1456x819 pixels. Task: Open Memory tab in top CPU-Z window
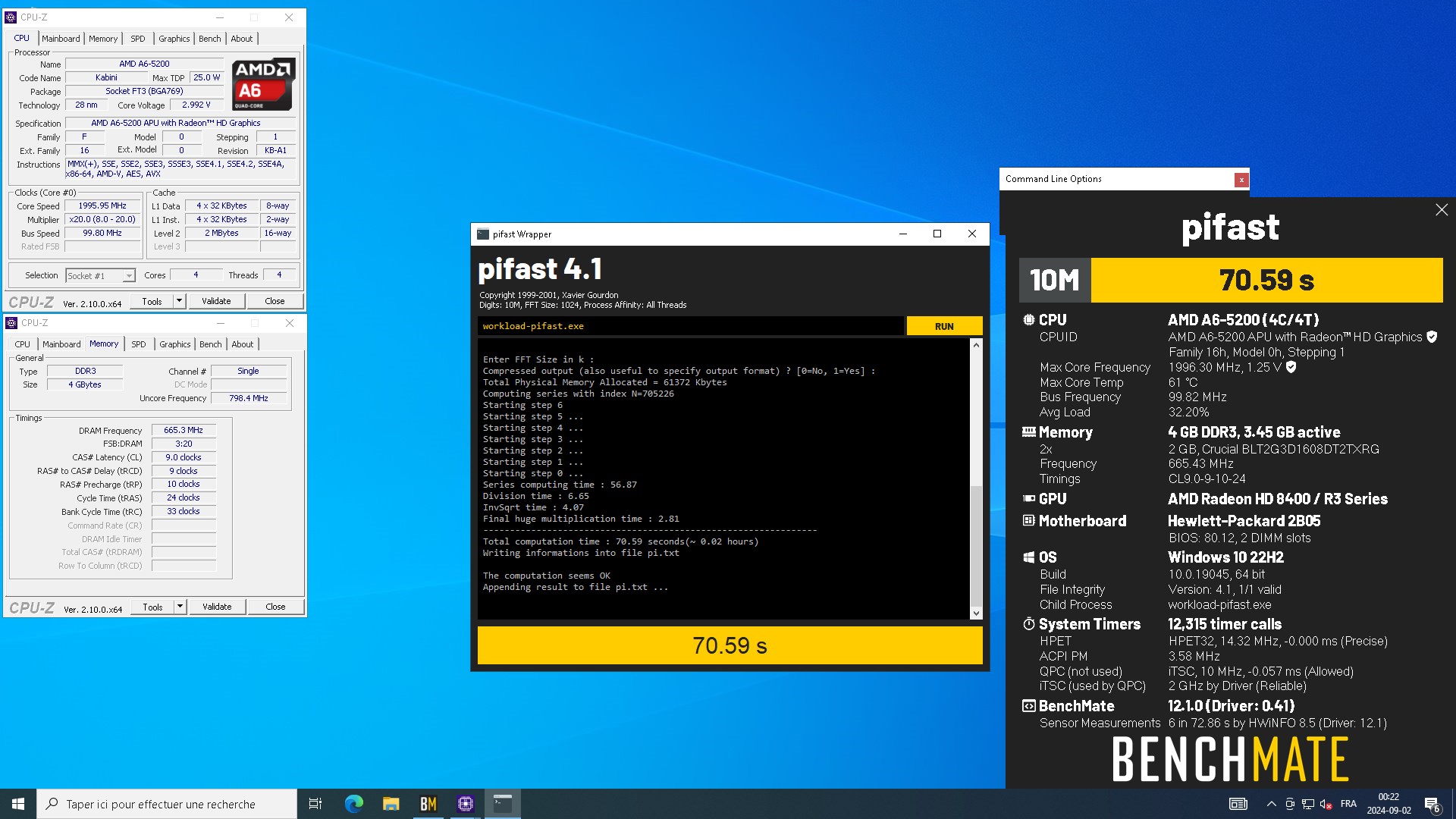[103, 39]
